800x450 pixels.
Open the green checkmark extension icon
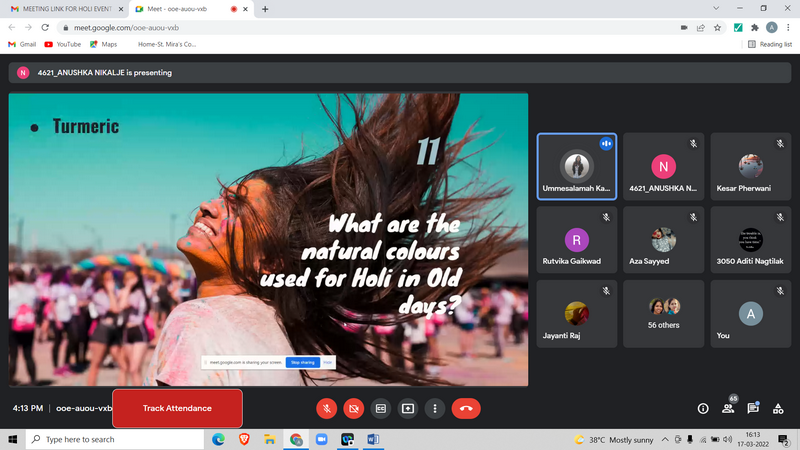coord(738,28)
